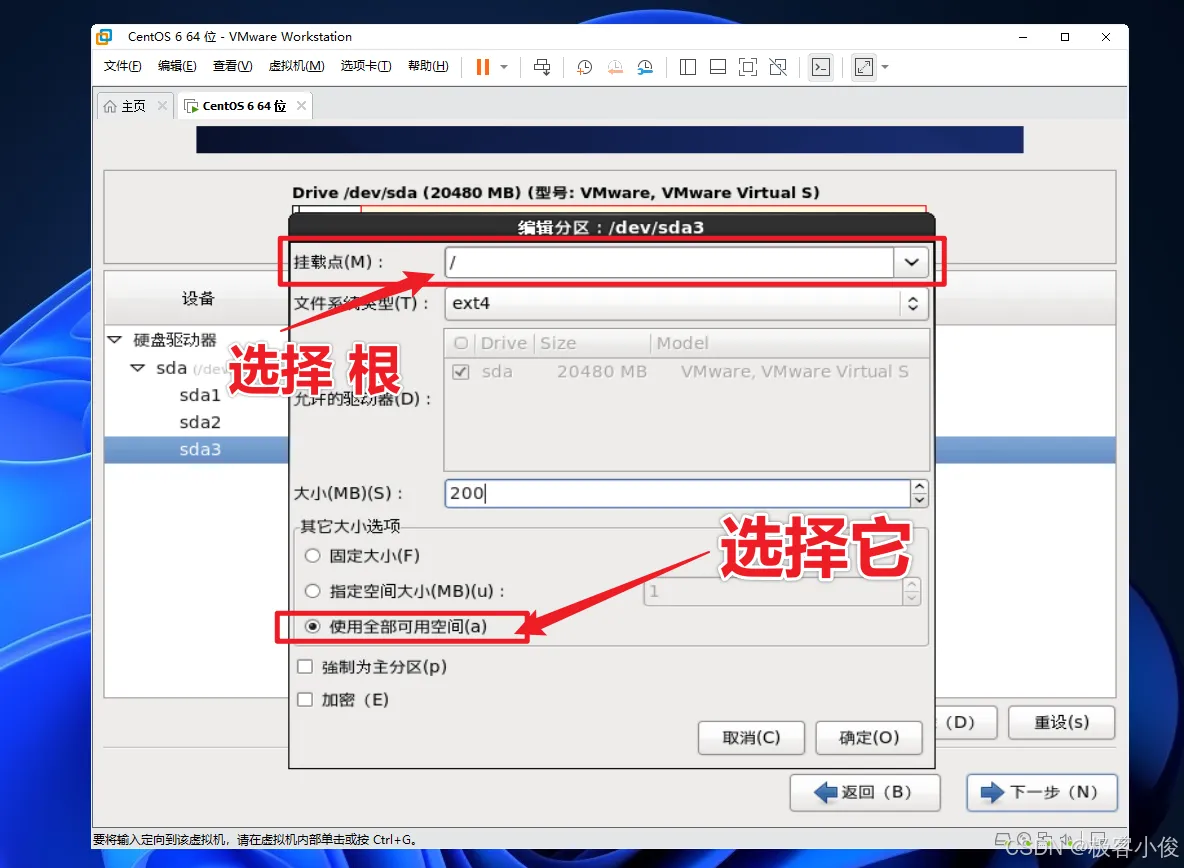Click the 取消(C) cancel button
The image size is (1184, 868).
point(751,737)
